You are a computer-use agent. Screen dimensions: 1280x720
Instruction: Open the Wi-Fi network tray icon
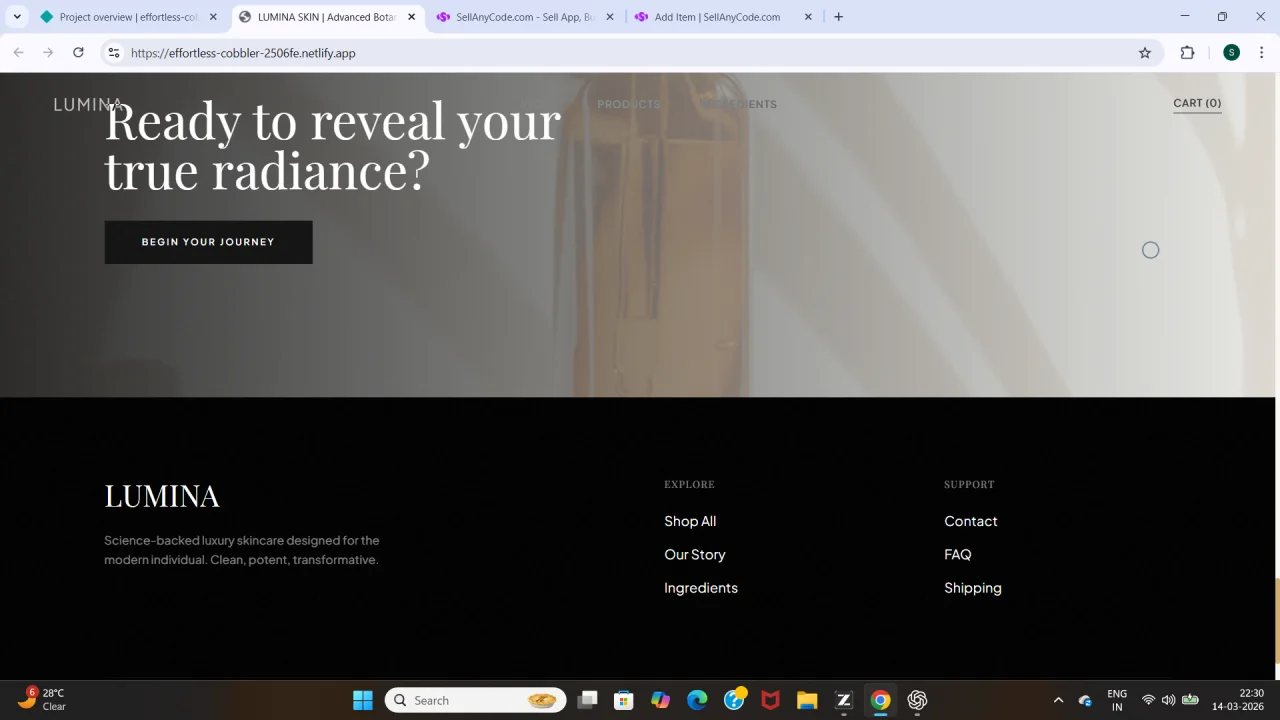click(x=1148, y=700)
